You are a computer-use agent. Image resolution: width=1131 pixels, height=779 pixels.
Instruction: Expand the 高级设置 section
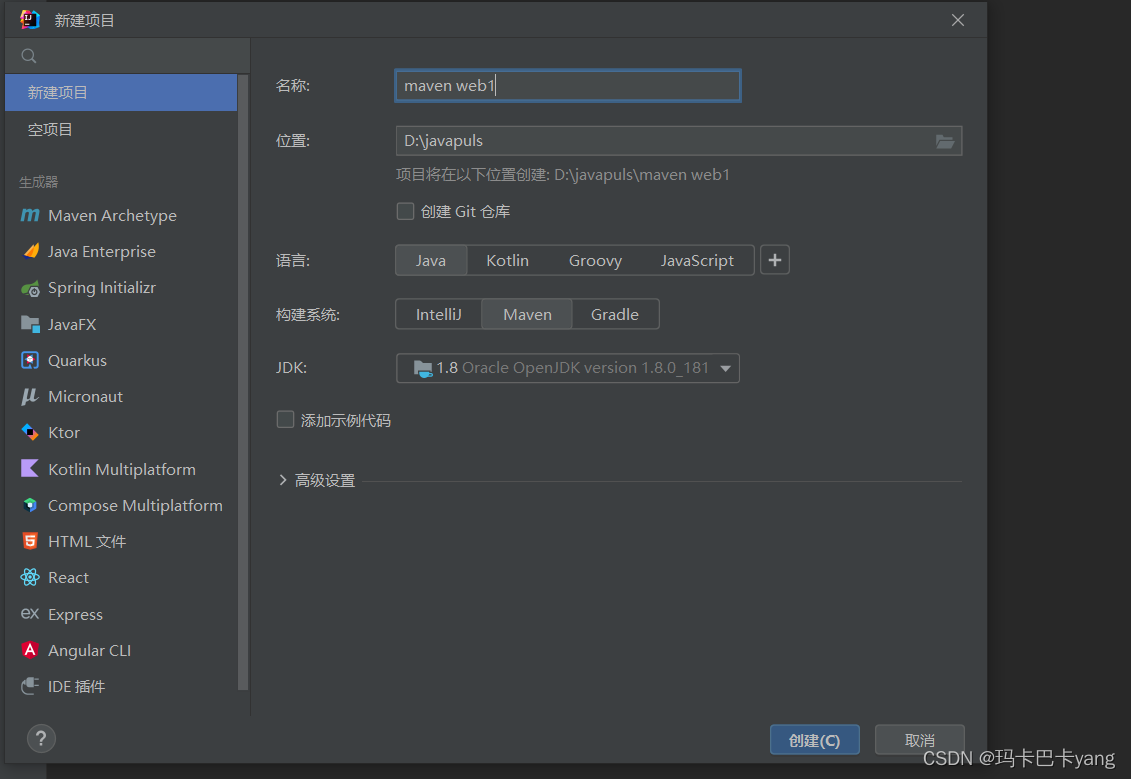tap(283, 480)
